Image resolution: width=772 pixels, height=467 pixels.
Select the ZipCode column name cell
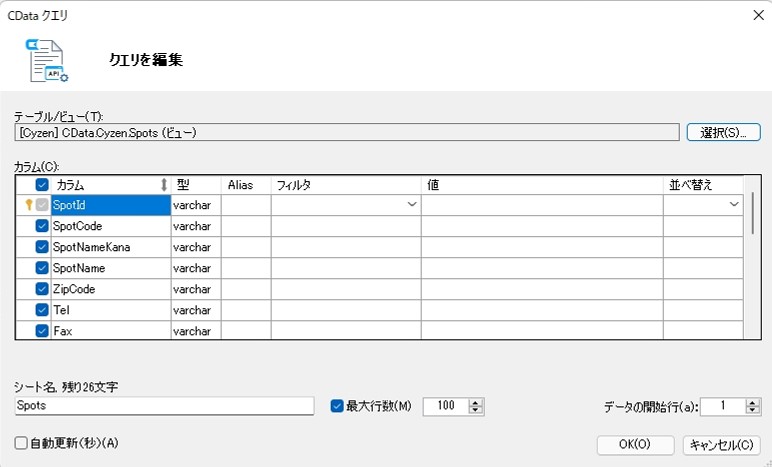coord(111,289)
